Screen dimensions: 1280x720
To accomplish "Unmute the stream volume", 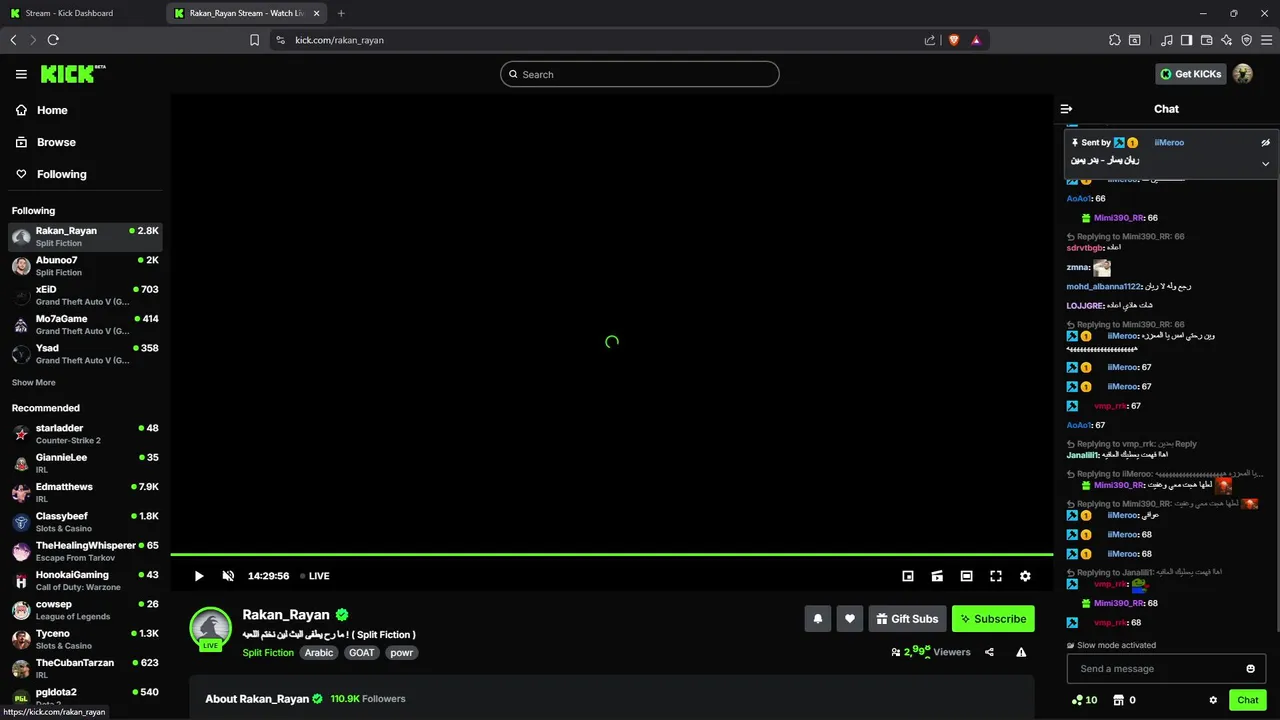I will click(228, 576).
